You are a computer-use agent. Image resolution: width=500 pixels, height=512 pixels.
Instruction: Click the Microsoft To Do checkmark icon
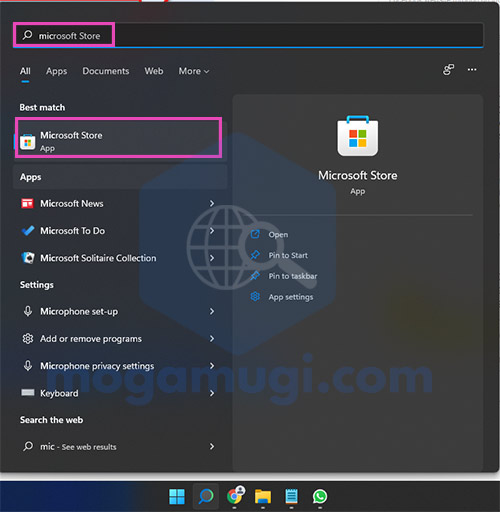click(28, 230)
